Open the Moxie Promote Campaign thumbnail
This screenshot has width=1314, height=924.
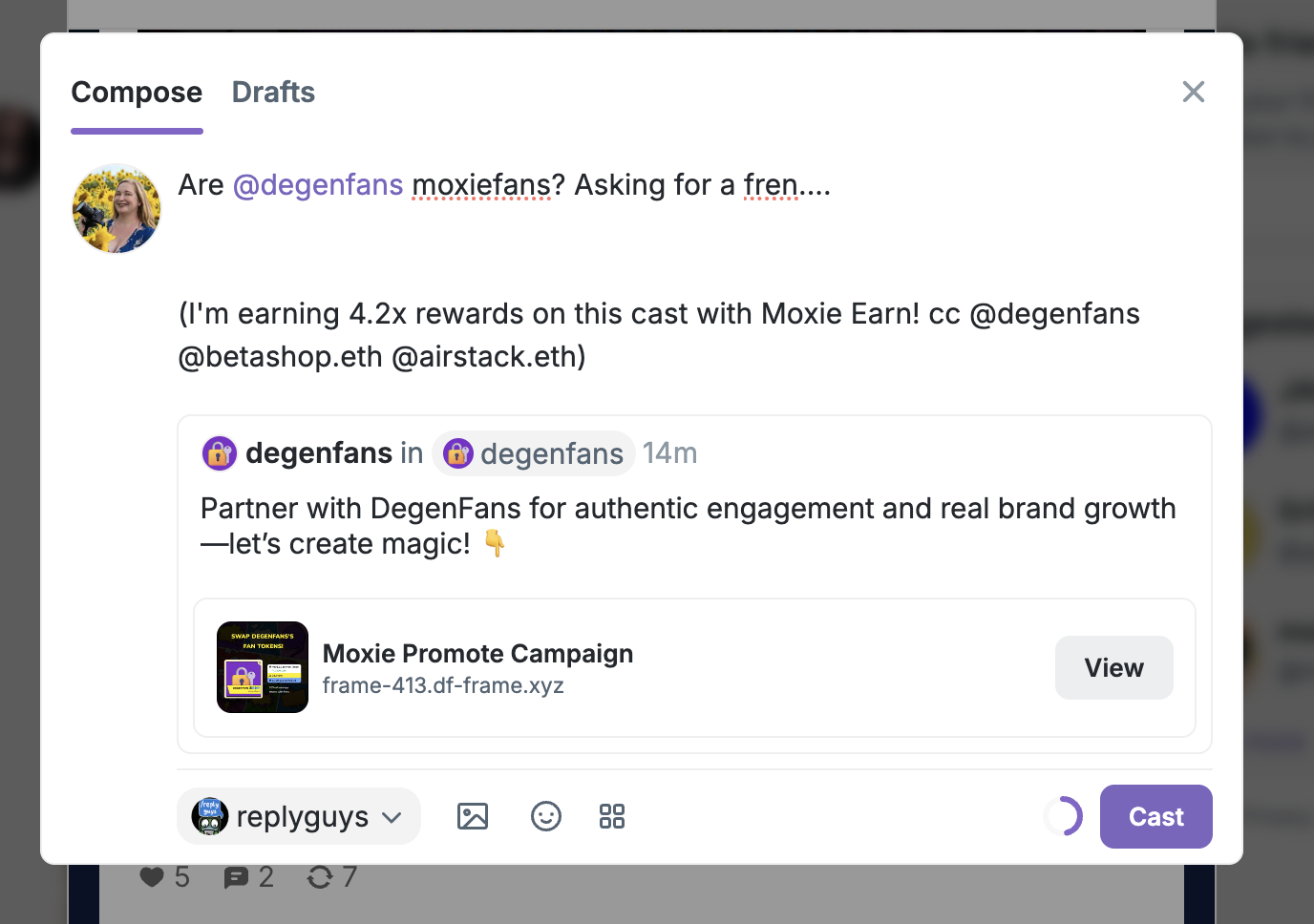pyautogui.click(x=263, y=667)
